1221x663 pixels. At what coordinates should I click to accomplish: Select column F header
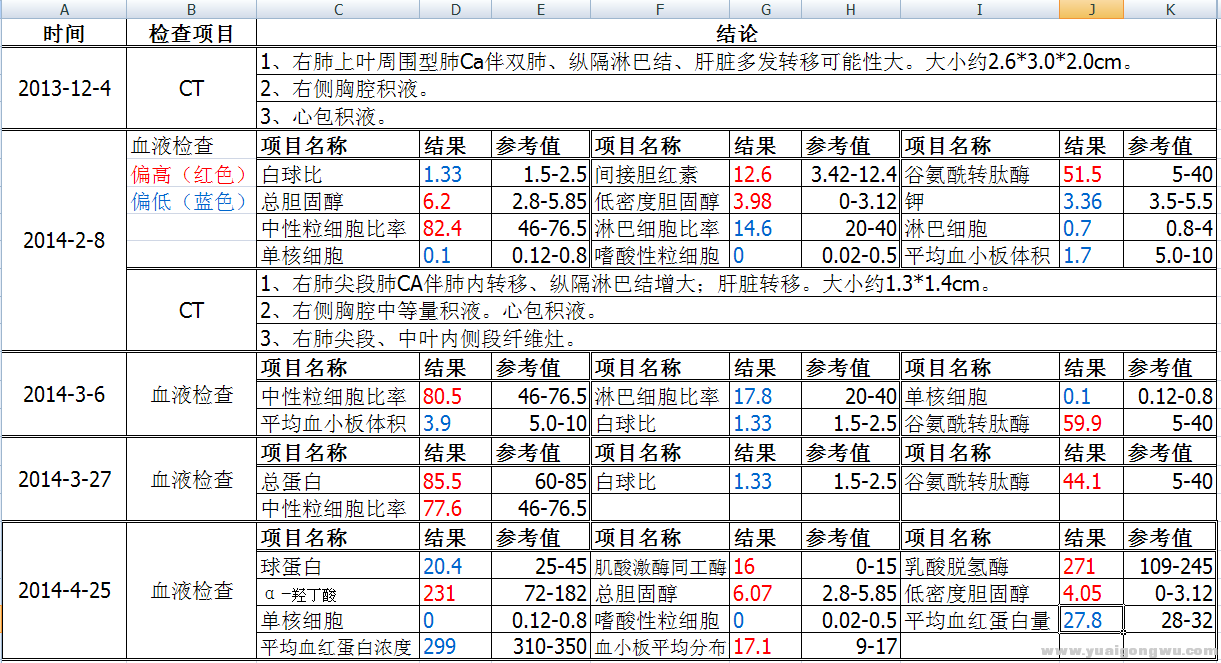click(x=660, y=9)
